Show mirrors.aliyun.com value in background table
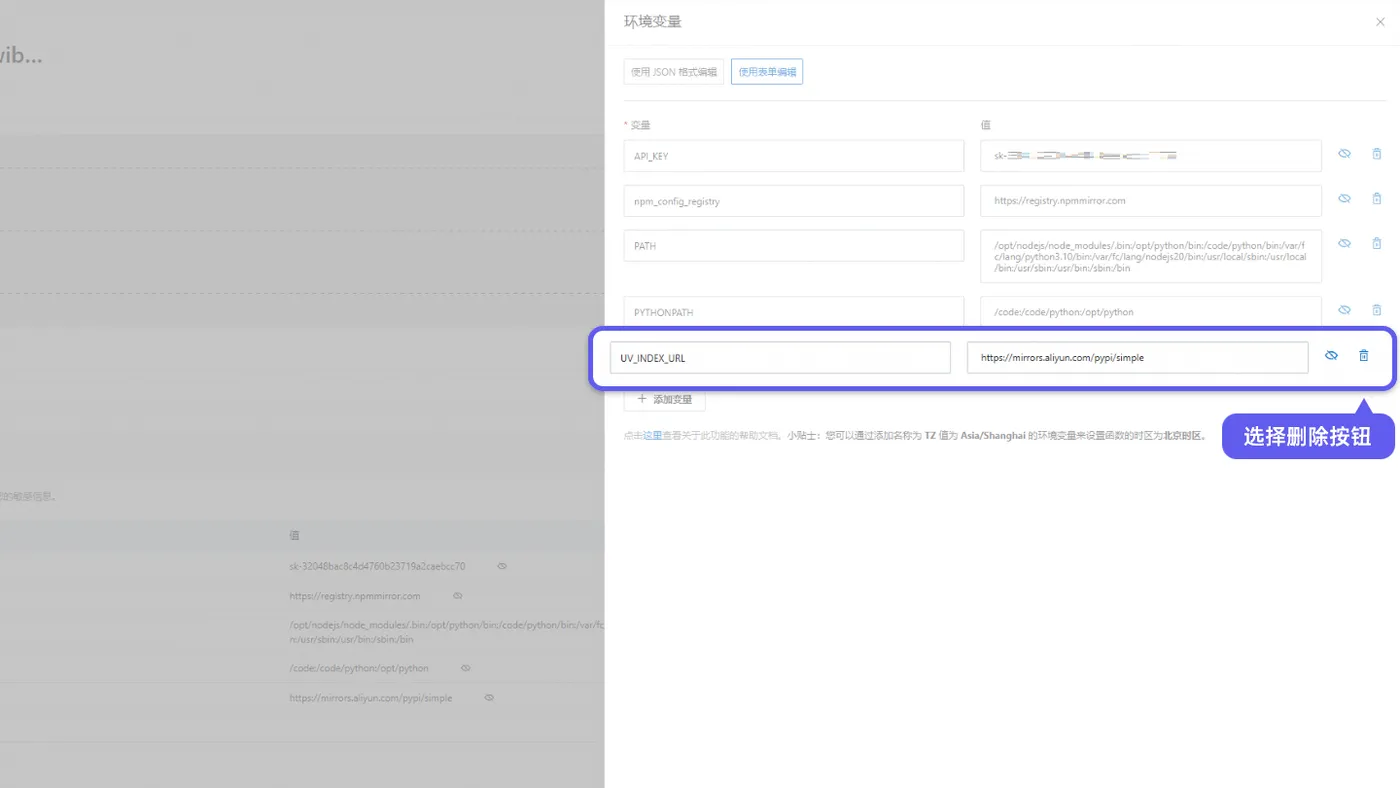This screenshot has height=788, width=1400. coord(489,698)
